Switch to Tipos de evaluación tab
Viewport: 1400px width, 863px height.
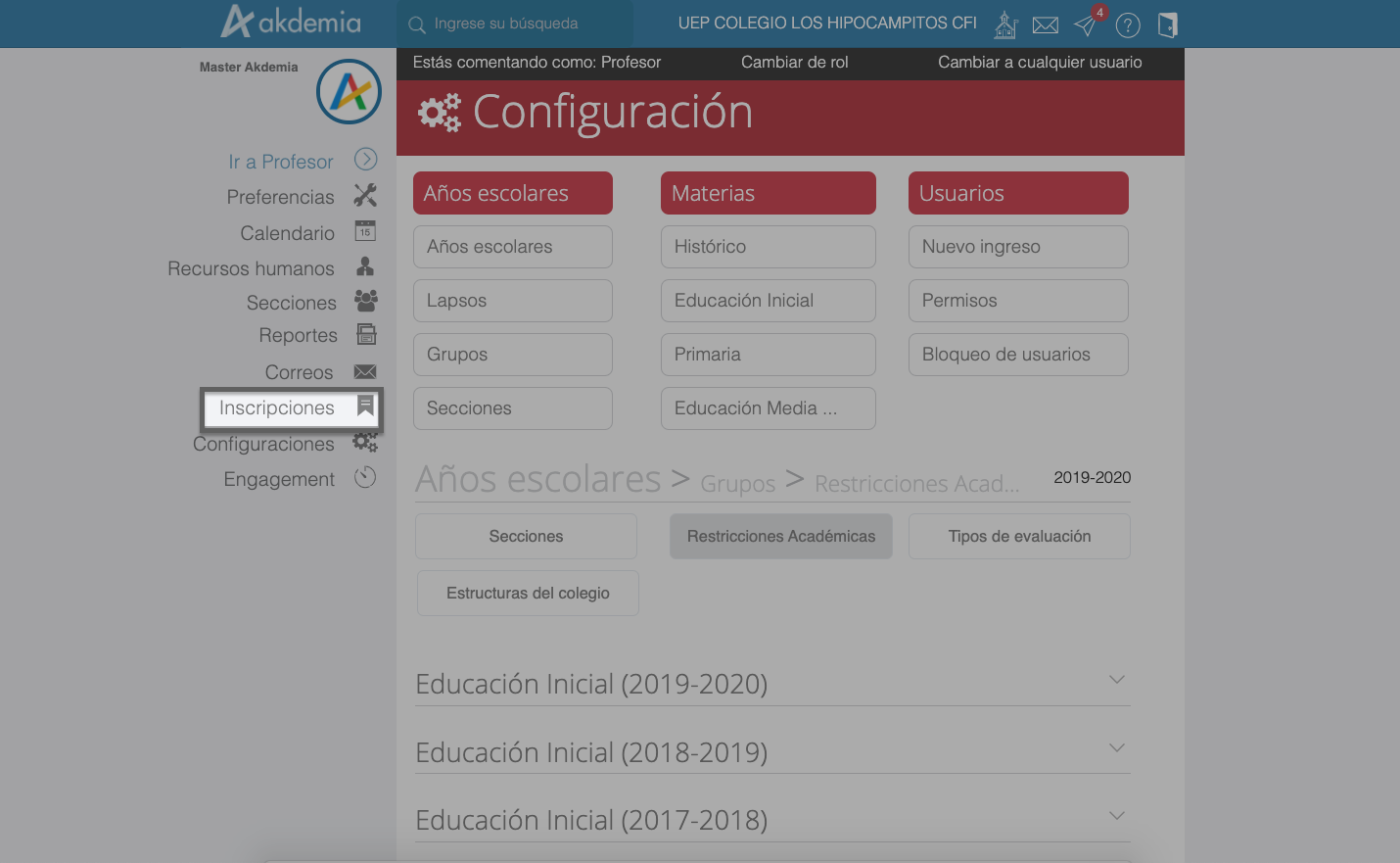tap(1019, 537)
